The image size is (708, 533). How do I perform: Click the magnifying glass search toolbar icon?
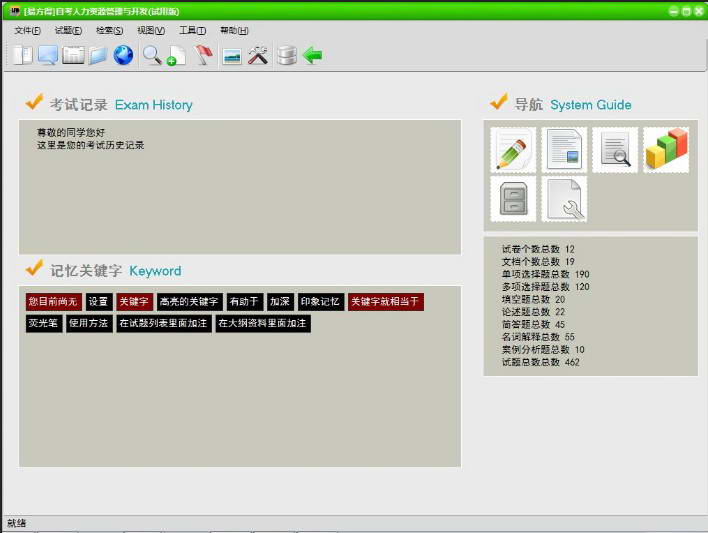pyautogui.click(x=152, y=56)
